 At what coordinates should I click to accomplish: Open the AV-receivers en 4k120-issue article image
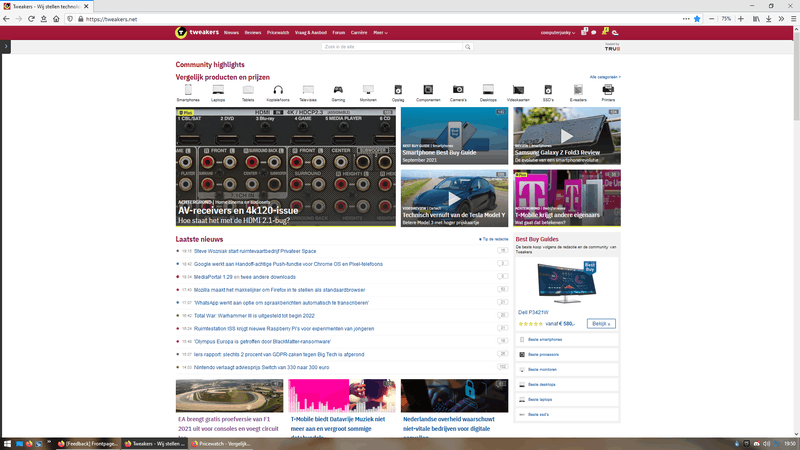click(x=286, y=167)
